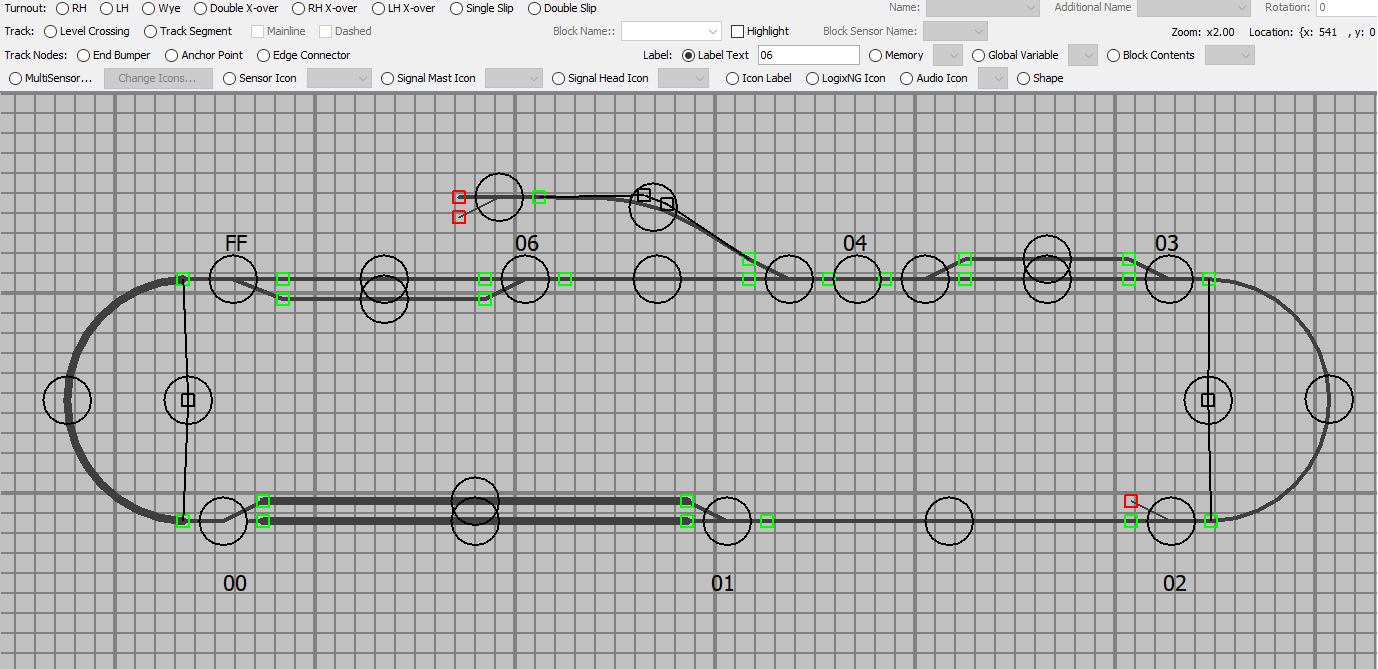Click the 04 label on the track
Image resolution: width=1378 pixels, height=669 pixels.
pyautogui.click(x=855, y=243)
